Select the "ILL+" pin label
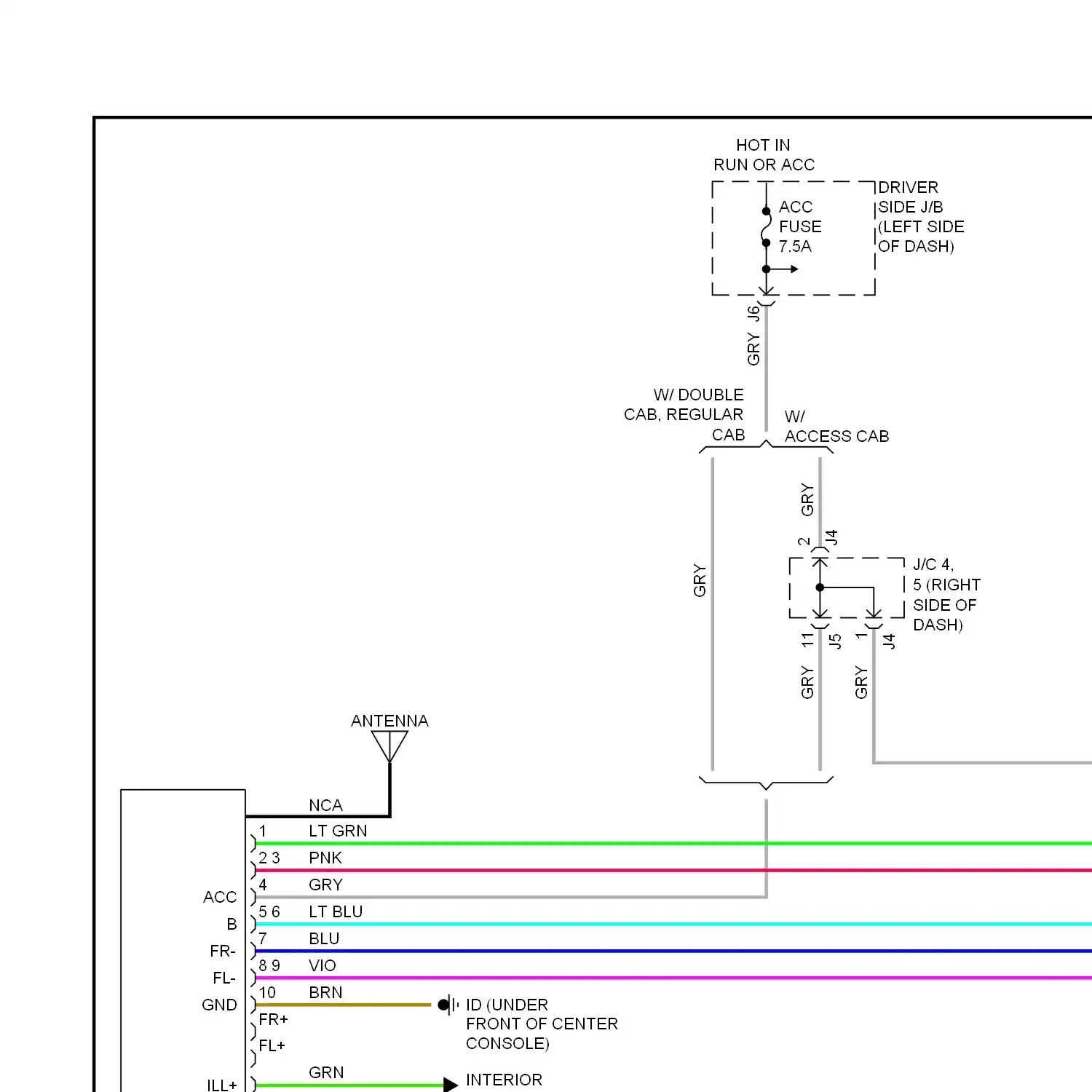1092x1092 pixels. click(x=222, y=1085)
